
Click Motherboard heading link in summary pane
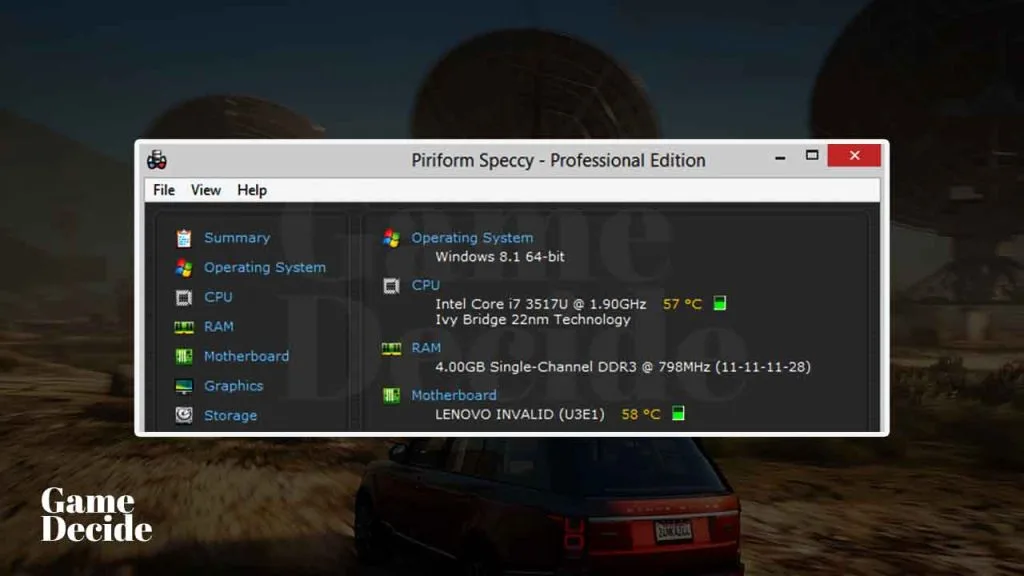(454, 395)
